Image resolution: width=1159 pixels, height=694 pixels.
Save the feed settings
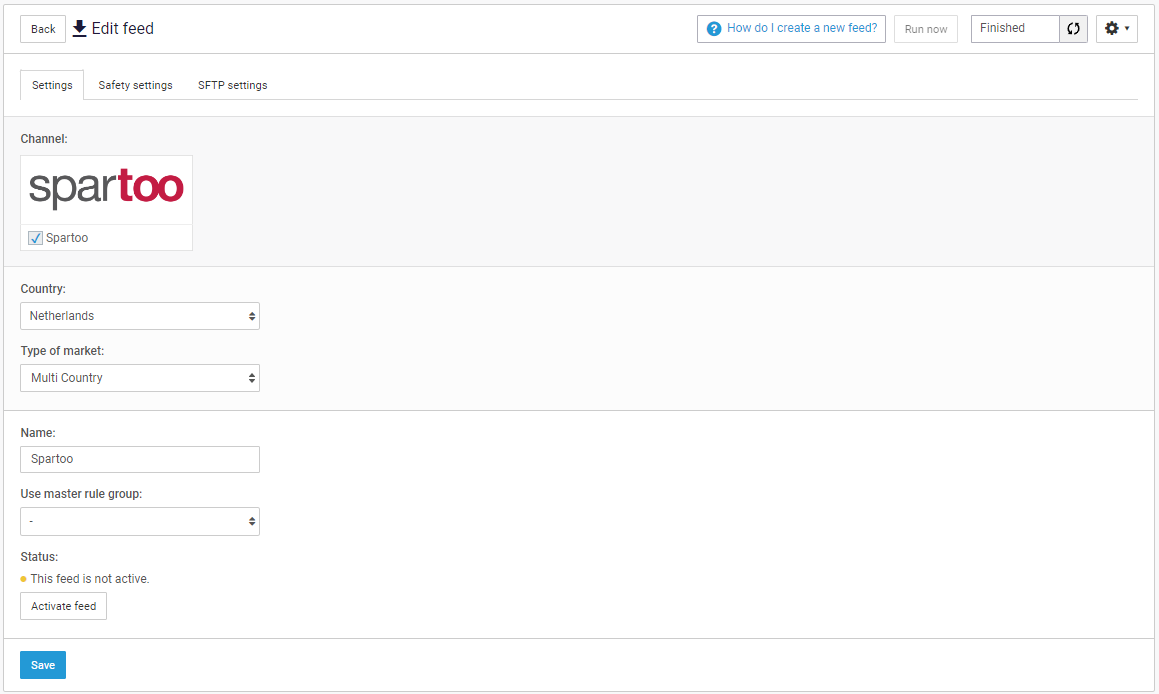click(43, 665)
